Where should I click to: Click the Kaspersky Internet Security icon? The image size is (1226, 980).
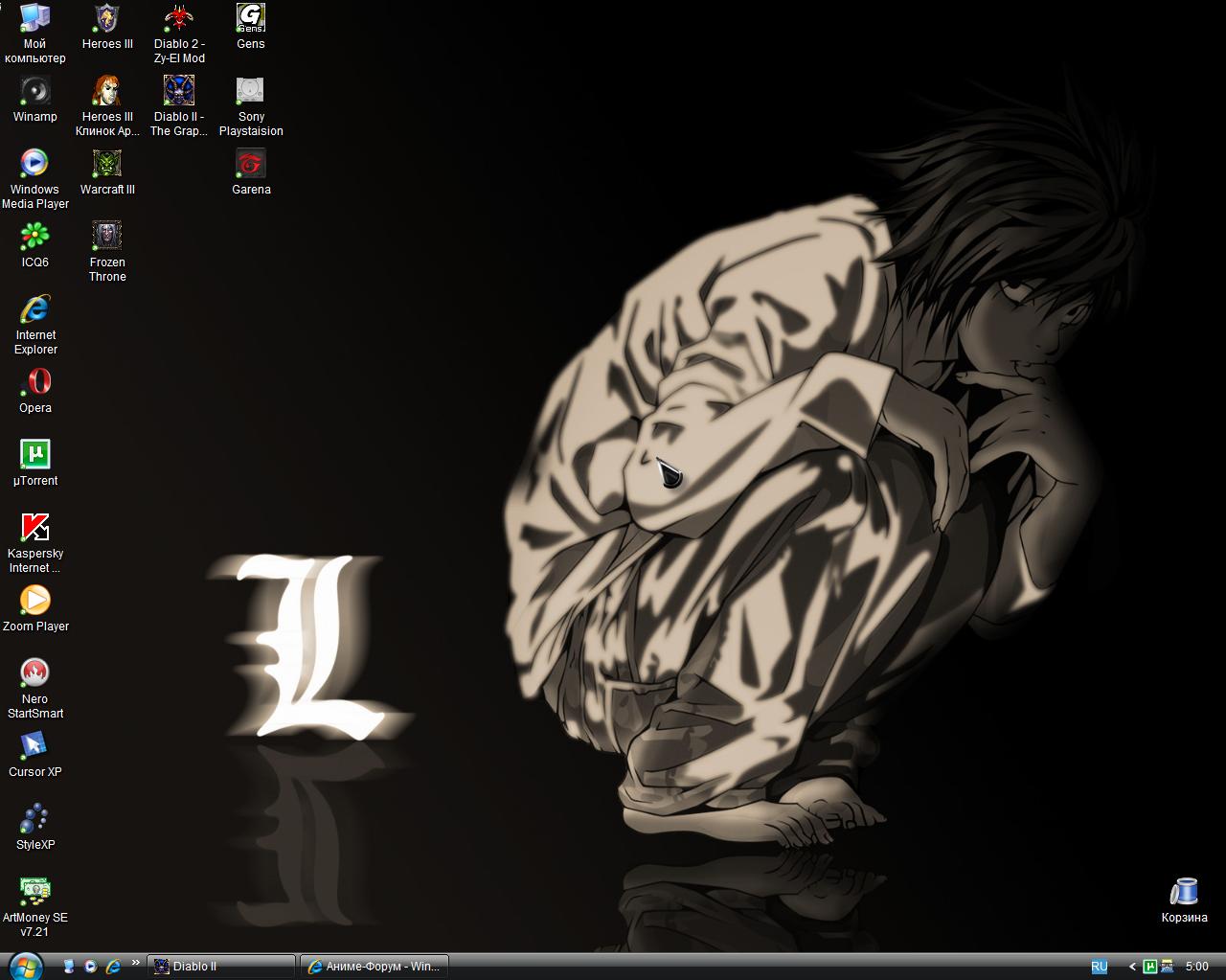[x=34, y=528]
